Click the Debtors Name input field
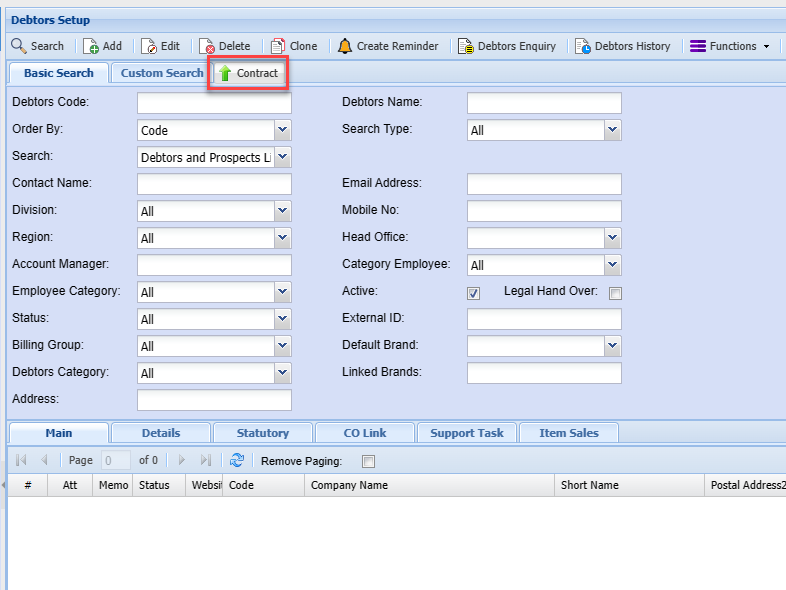This screenshot has height=590, width=786. [x=544, y=103]
